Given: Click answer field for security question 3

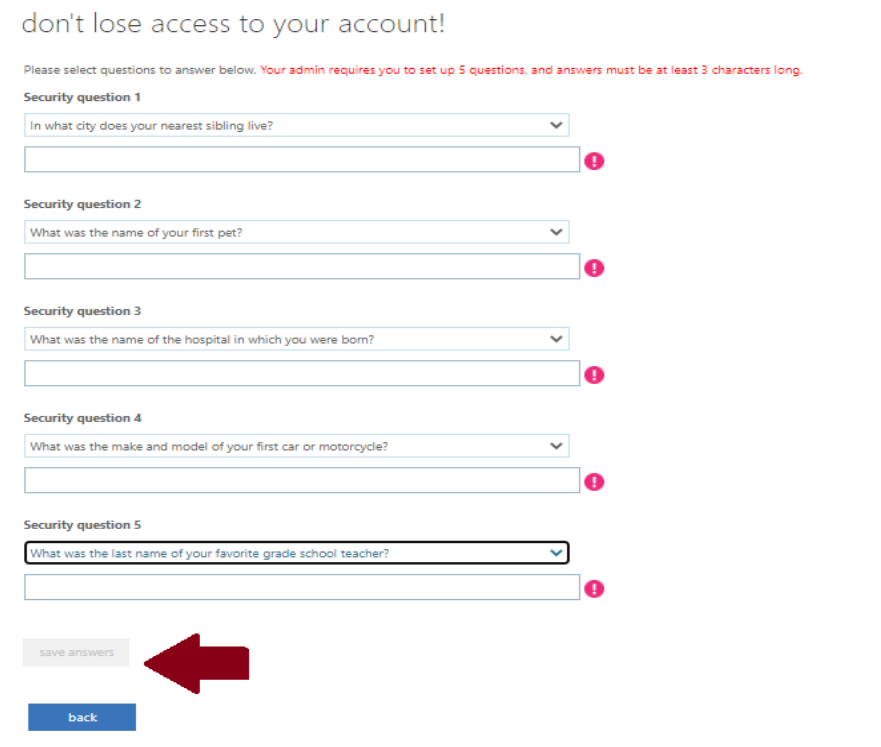Looking at the screenshot, I should pos(301,374).
